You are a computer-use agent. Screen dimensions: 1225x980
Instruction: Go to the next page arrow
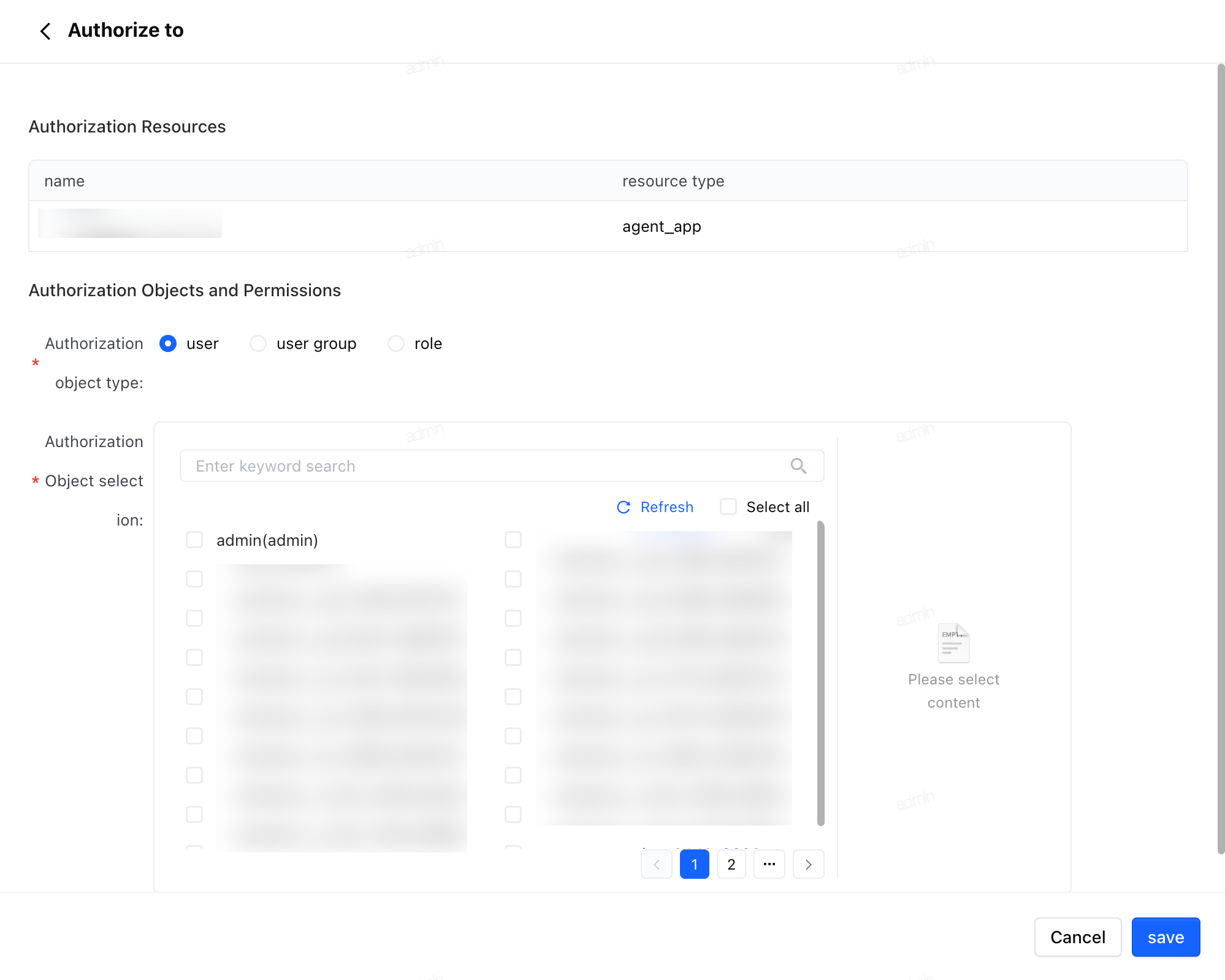point(808,864)
